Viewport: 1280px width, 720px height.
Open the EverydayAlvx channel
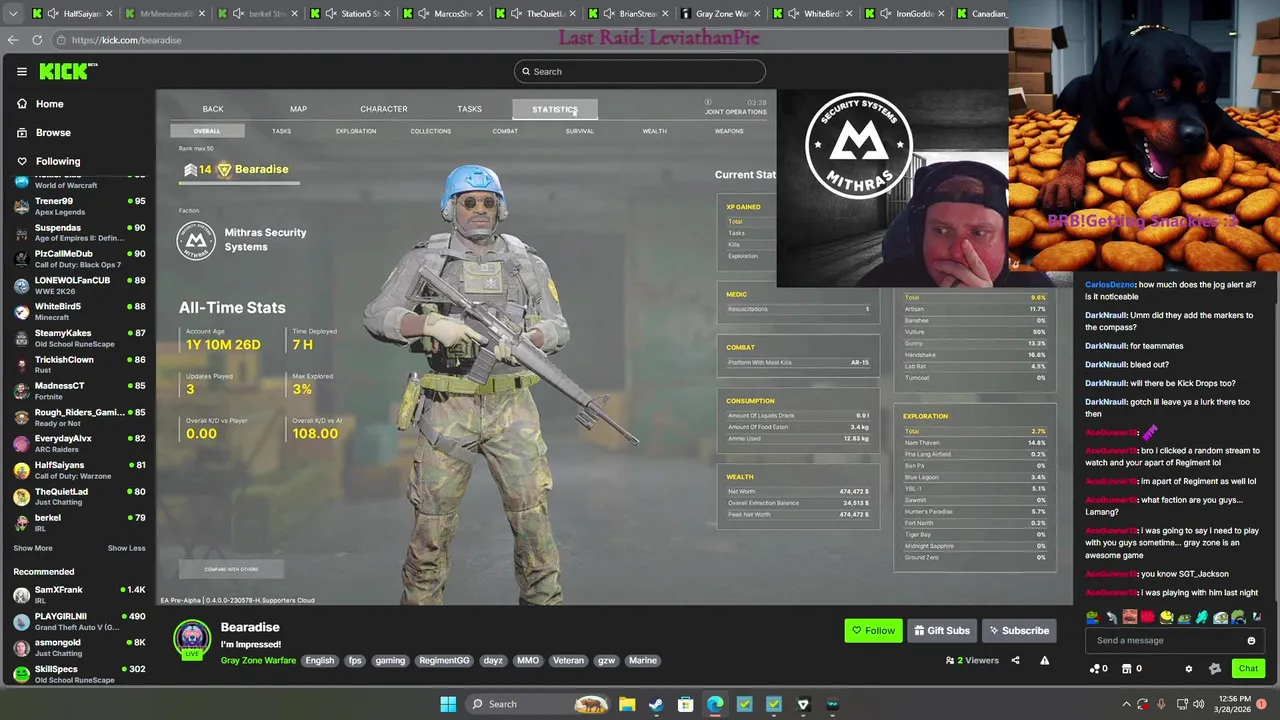(x=78, y=444)
